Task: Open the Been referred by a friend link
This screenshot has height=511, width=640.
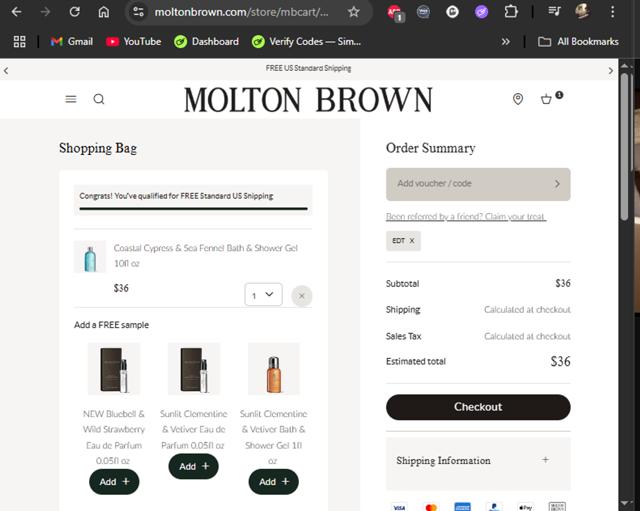Action: 466,217
